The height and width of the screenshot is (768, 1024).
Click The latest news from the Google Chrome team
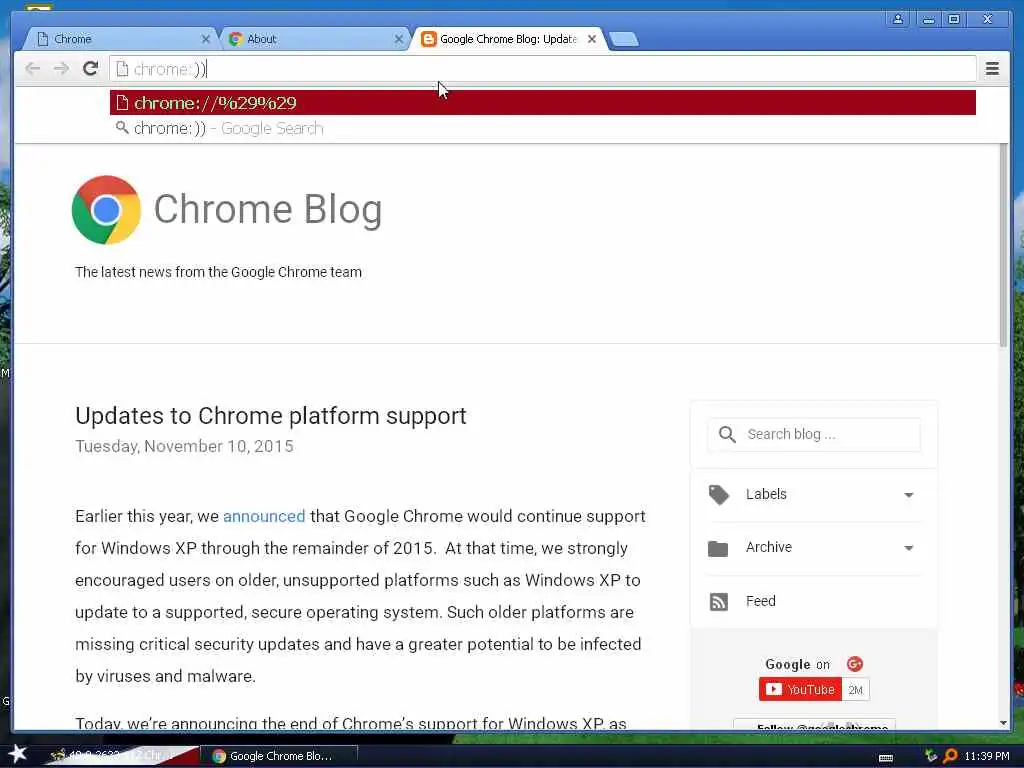pos(218,272)
